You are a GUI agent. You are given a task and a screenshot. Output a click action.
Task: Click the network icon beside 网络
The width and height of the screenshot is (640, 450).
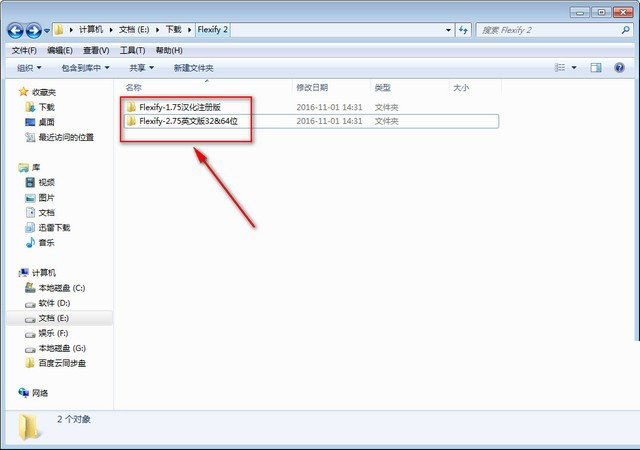tap(23, 393)
